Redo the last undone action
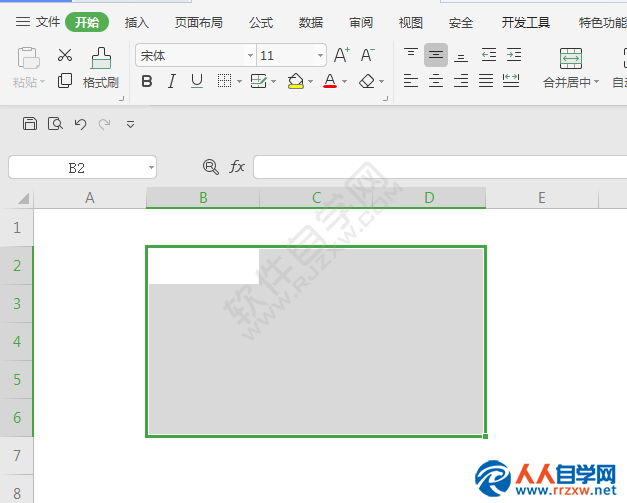Viewport: 627px width, 503px height. pyautogui.click(x=105, y=124)
